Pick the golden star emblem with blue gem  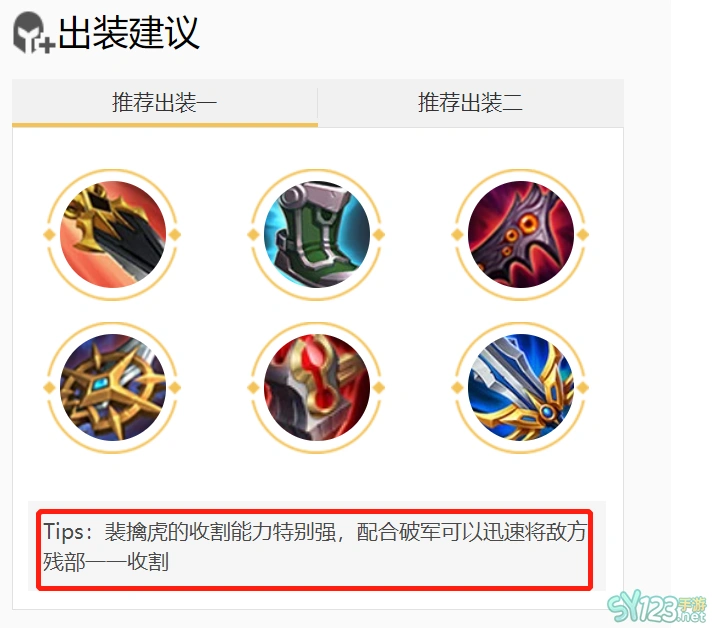click(x=113, y=387)
